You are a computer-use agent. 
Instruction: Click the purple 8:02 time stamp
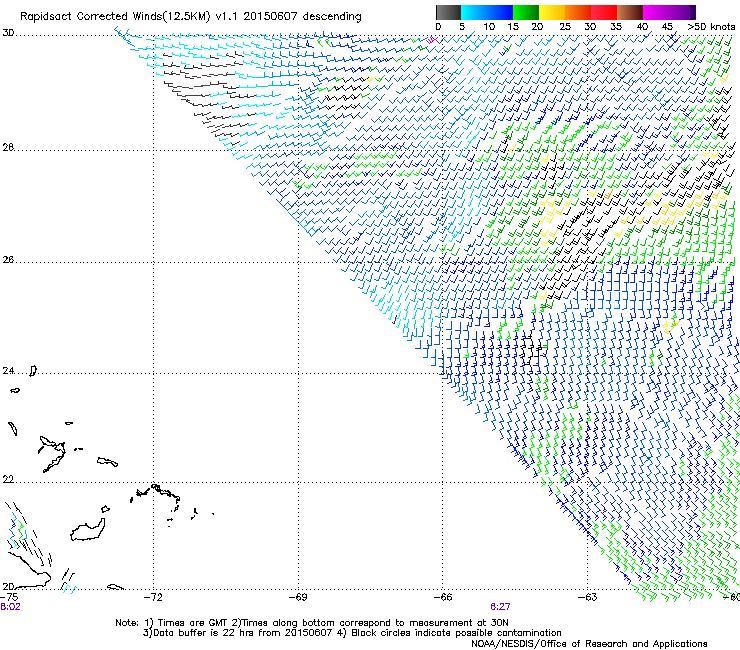click(10, 607)
